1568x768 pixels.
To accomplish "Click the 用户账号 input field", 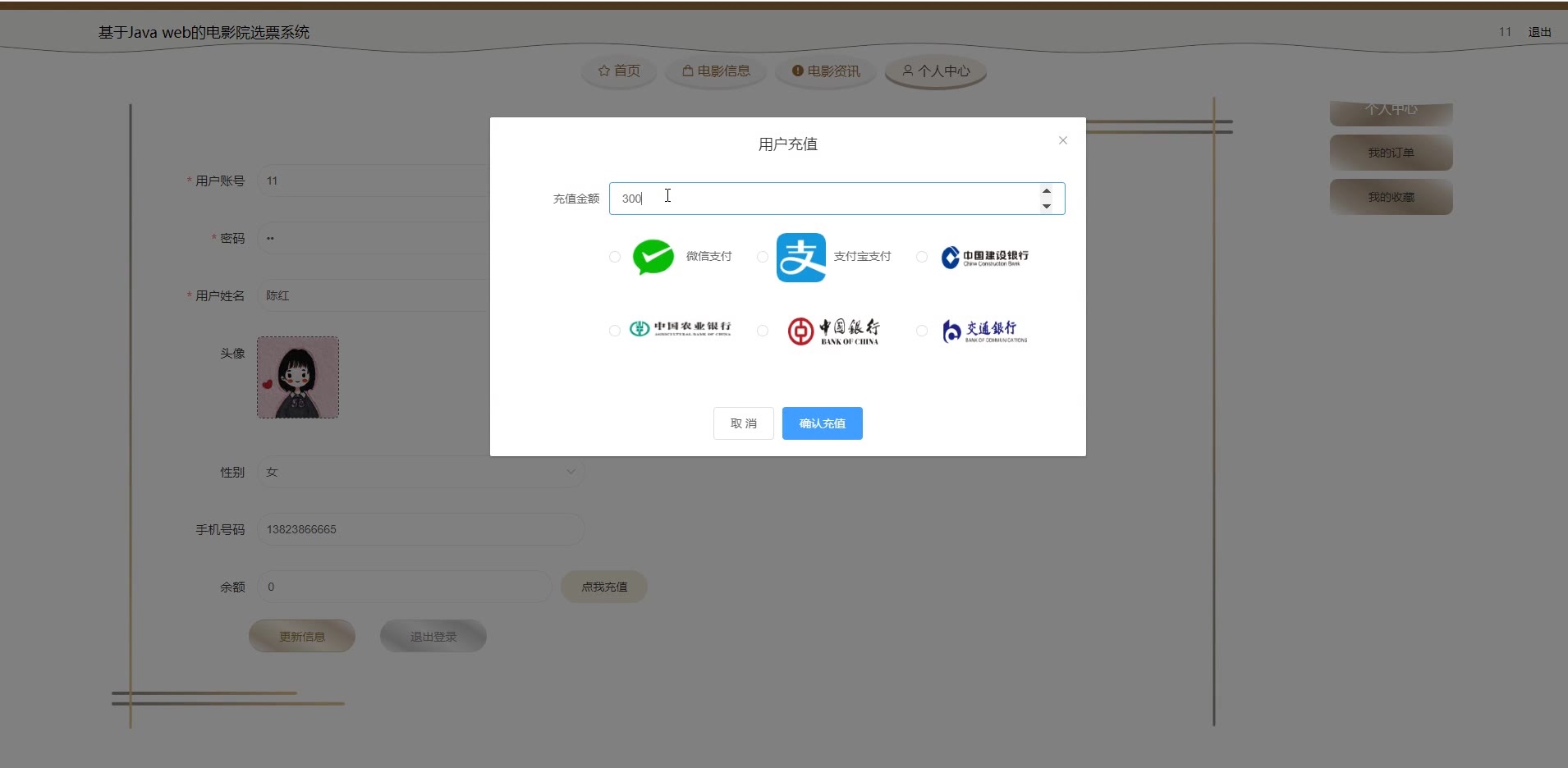I will click(x=374, y=181).
